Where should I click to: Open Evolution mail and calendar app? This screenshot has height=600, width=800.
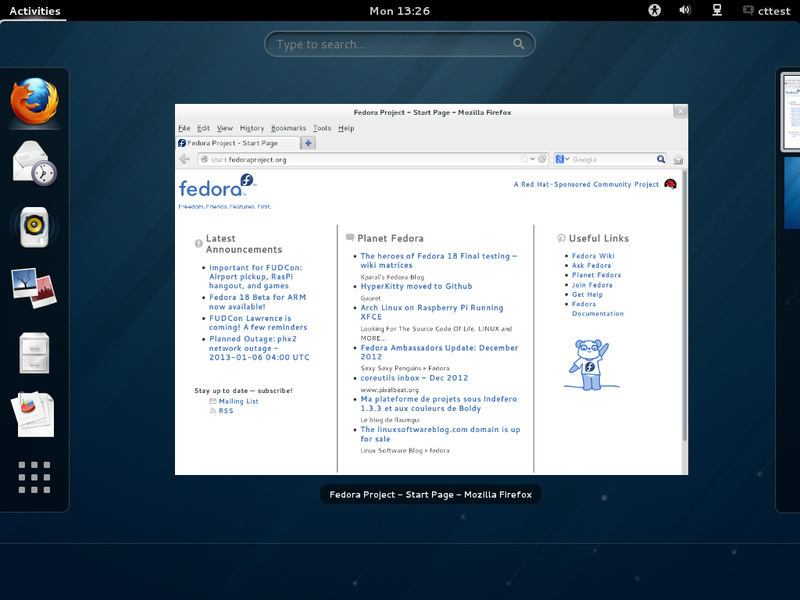coord(34,163)
